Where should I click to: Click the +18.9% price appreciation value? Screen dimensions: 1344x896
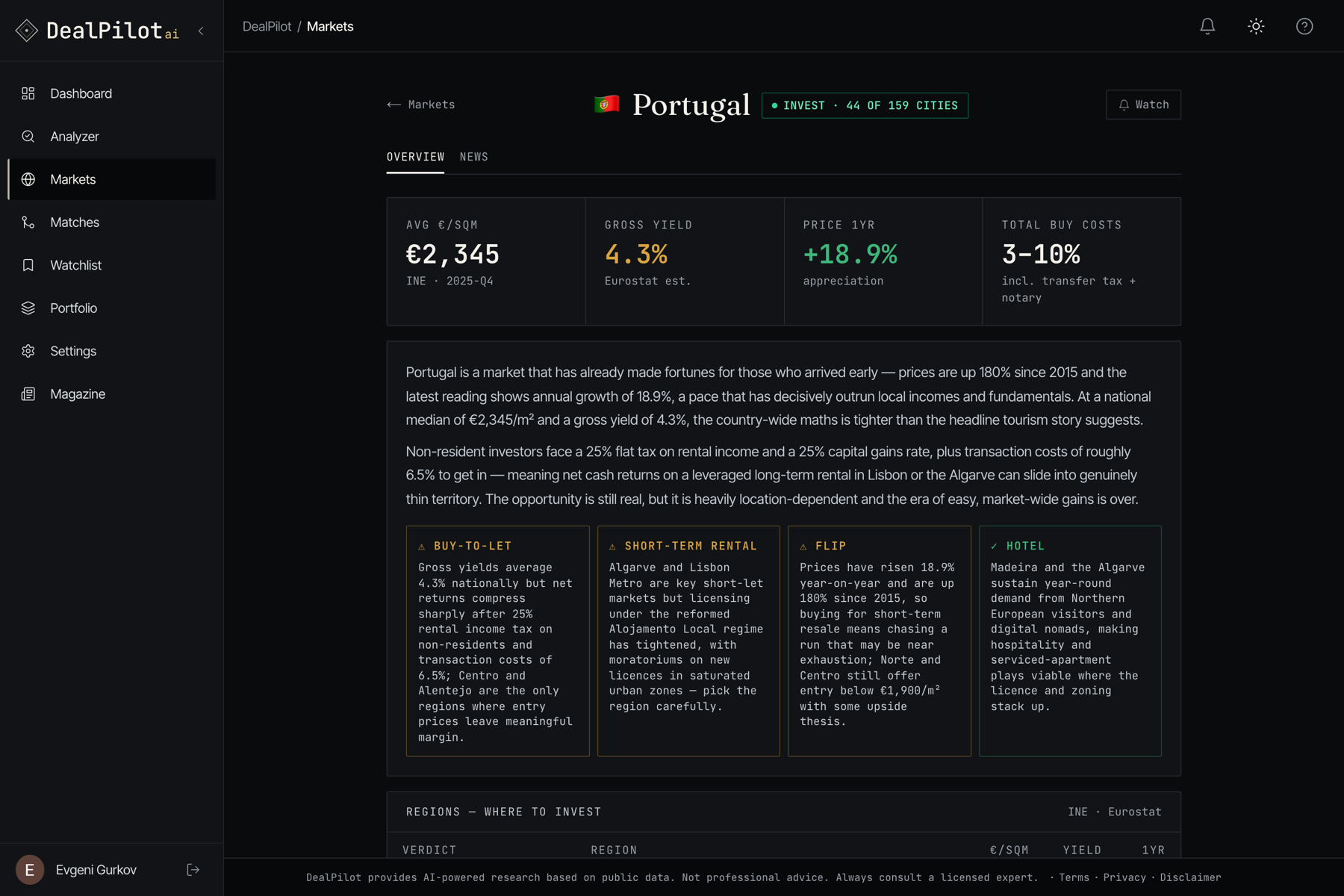pos(850,255)
